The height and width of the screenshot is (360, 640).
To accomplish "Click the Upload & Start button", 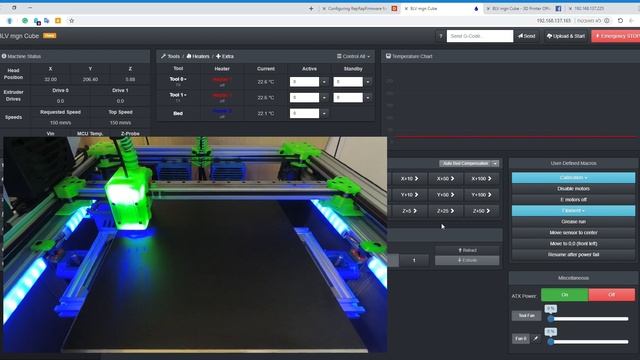I will [x=566, y=36].
